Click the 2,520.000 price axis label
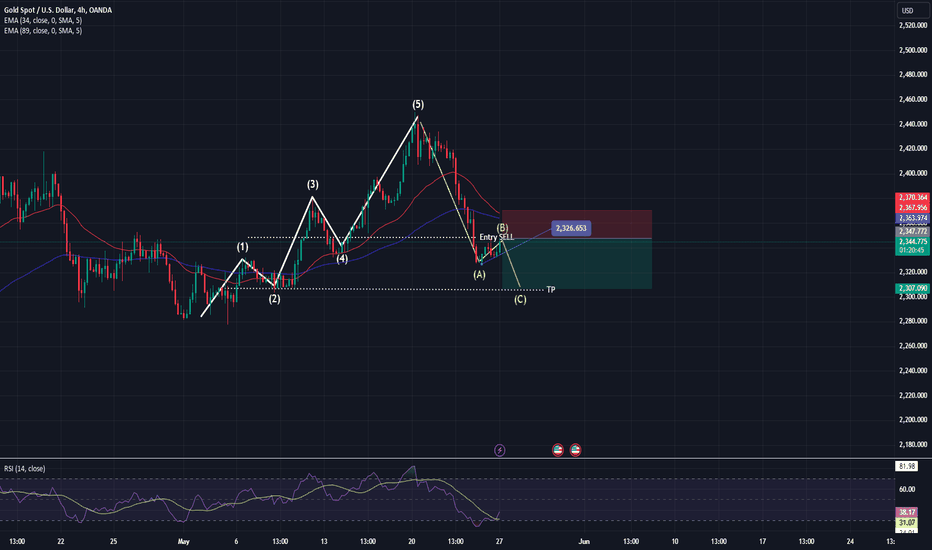 pyautogui.click(x=913, y=26)
